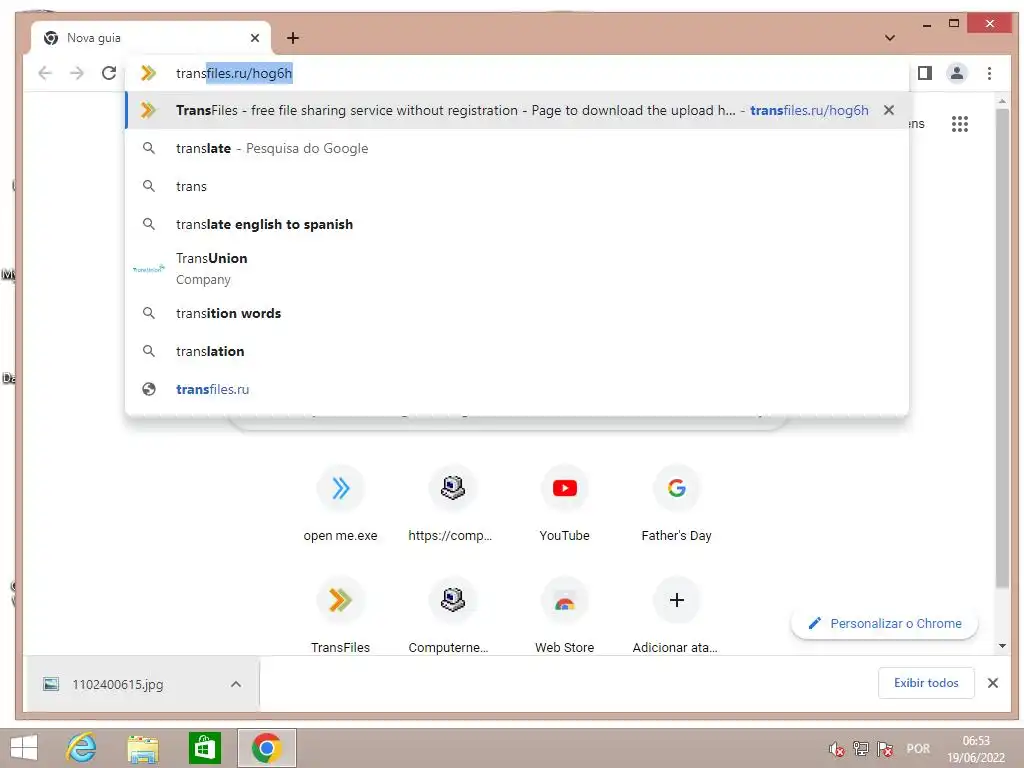Open the Google apps grid

(959, 124)
